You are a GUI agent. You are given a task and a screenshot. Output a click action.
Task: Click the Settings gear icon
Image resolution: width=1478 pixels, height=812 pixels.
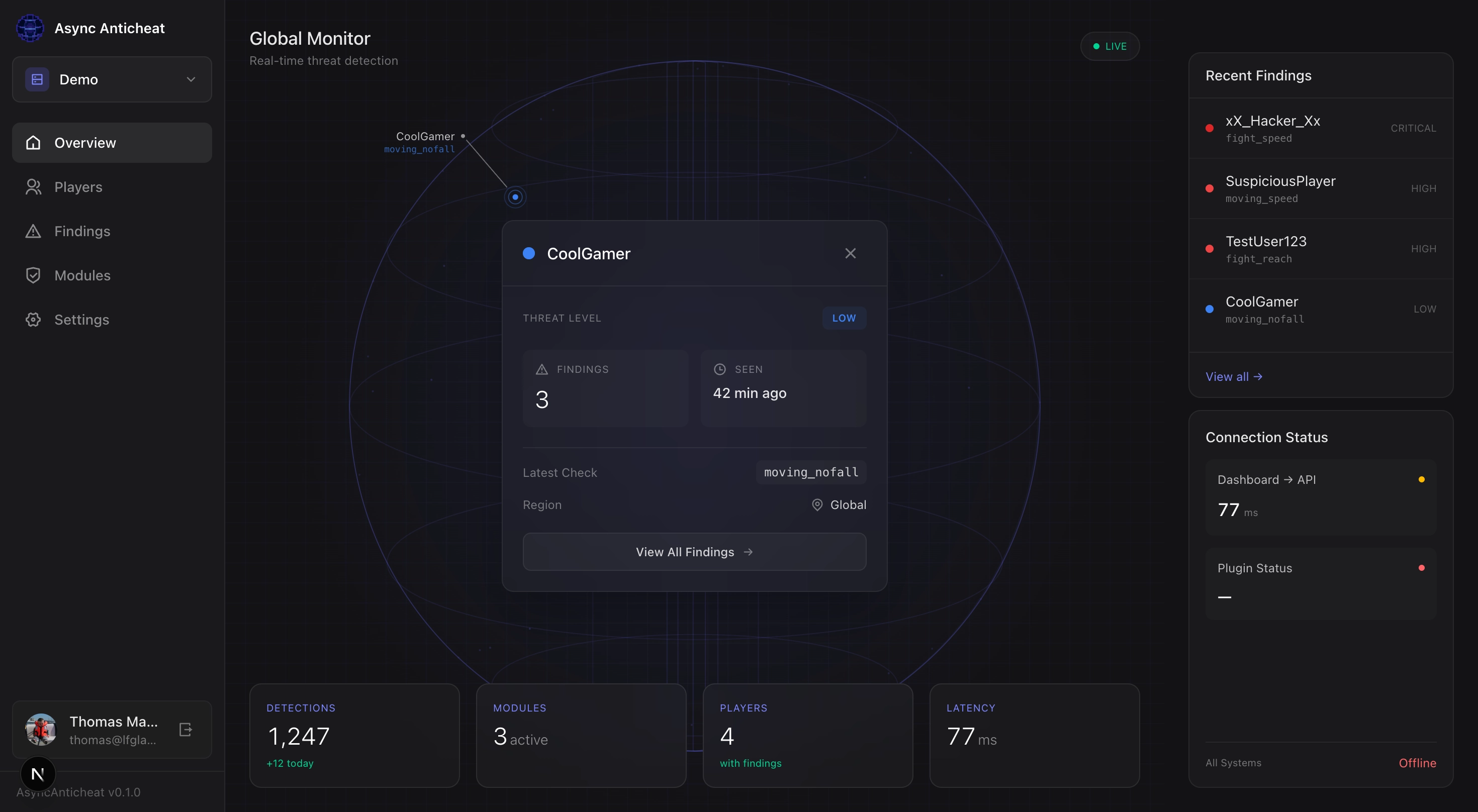click(33, 320)
